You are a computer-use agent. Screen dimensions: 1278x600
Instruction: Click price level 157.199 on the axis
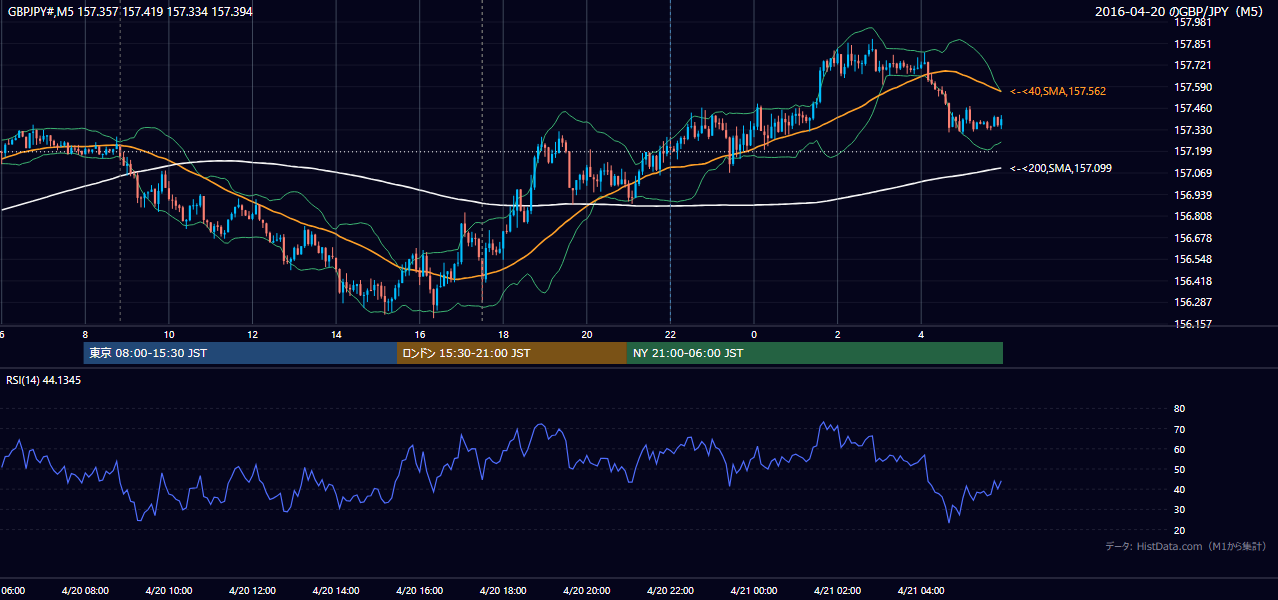(x=1192, y=151)
